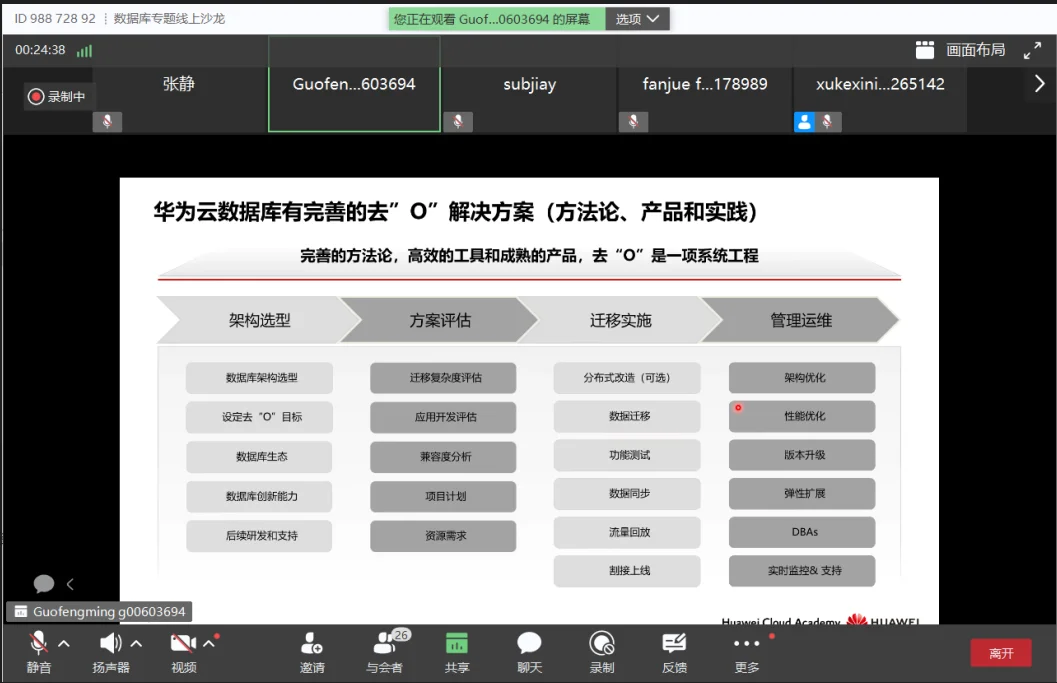1057x683 pixels.
Task: Toggle the 视频 camera on or off
Action: click(x=182, y=643)
